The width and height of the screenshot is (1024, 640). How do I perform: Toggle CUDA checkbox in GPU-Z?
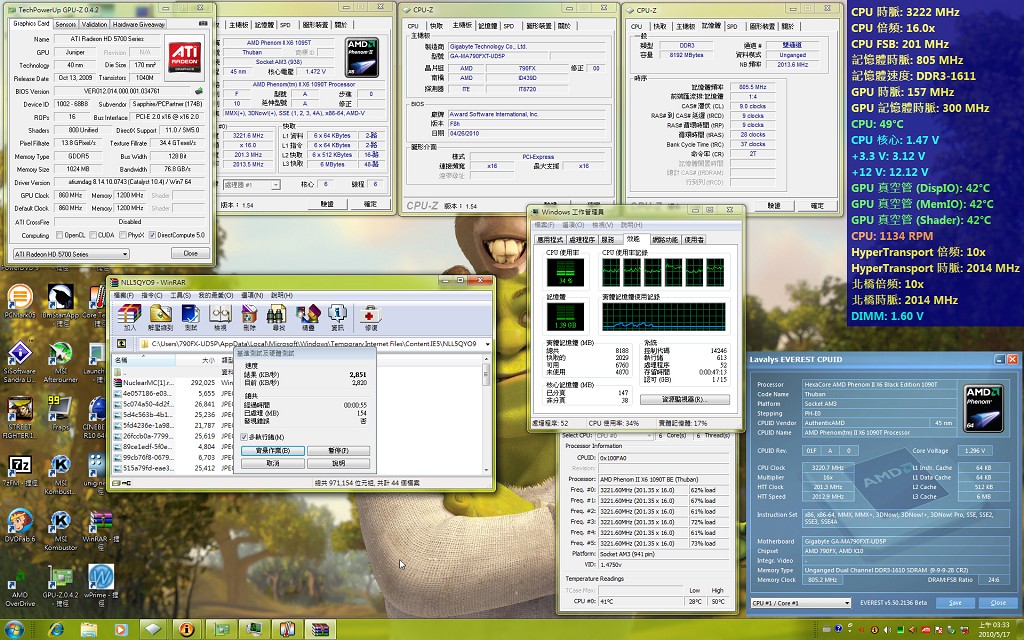pos(93,235)
